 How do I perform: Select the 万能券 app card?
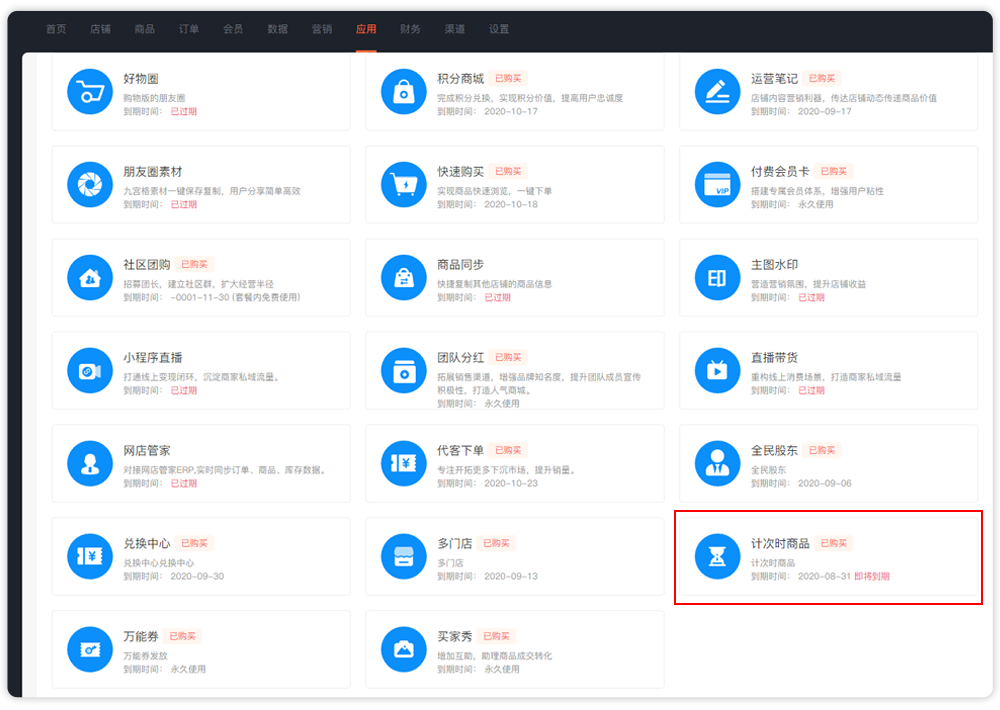click(x=200, y=650)
